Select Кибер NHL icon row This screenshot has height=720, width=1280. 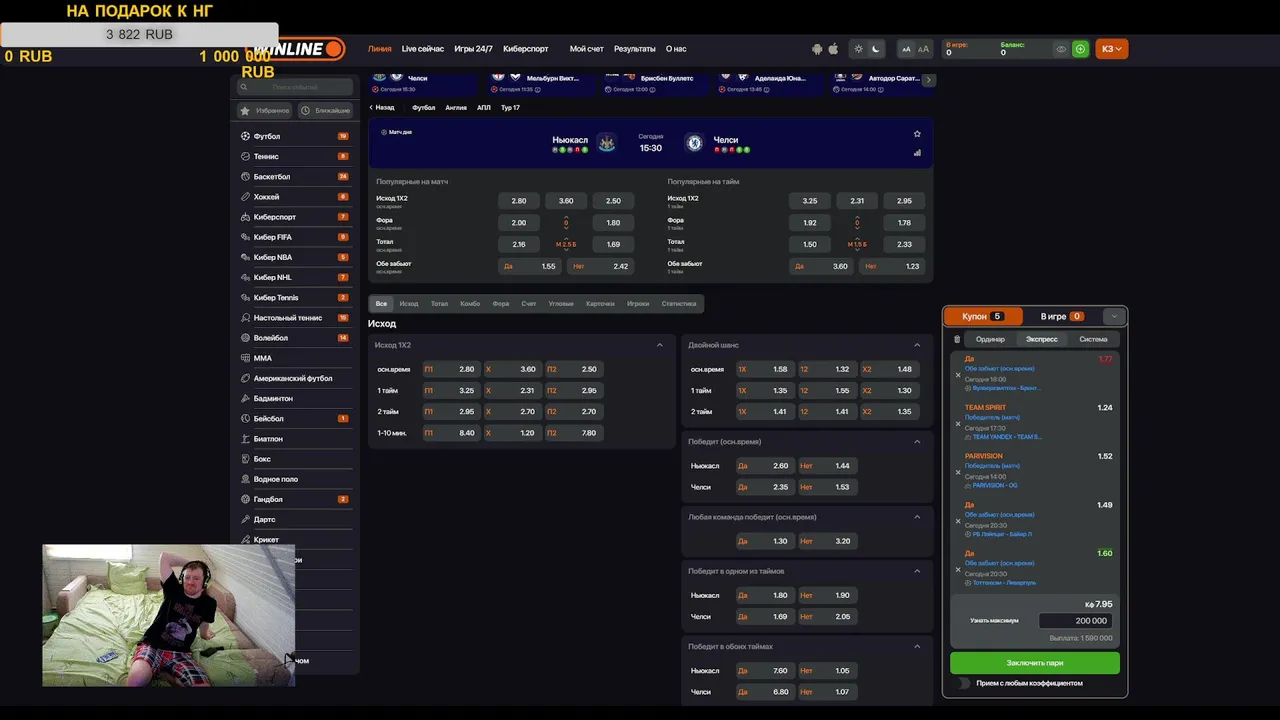pos(295,277)
